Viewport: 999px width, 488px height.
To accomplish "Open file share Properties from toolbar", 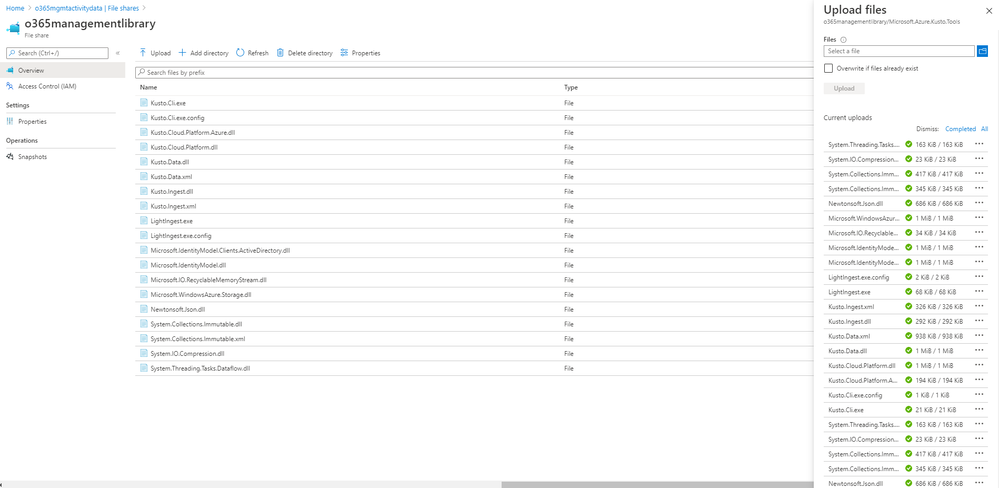I will tap(360, 53).
